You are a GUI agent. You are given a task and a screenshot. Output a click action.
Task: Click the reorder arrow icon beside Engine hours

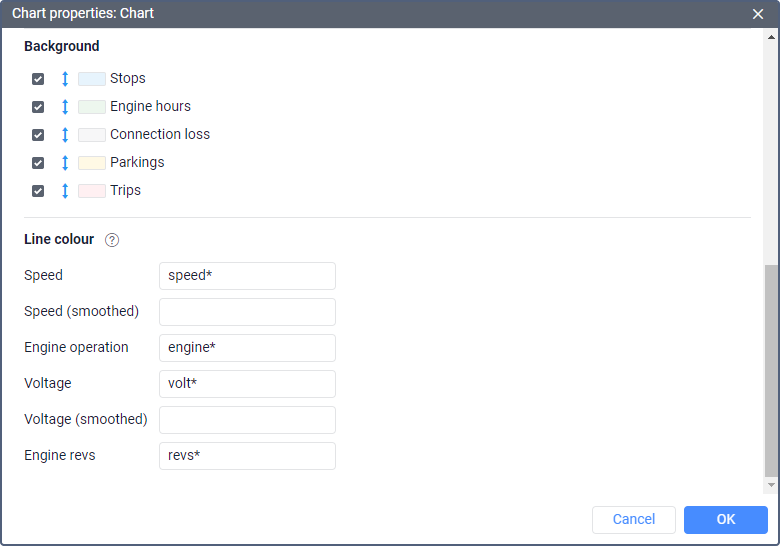pyautogui.click(x=65, y=107)
